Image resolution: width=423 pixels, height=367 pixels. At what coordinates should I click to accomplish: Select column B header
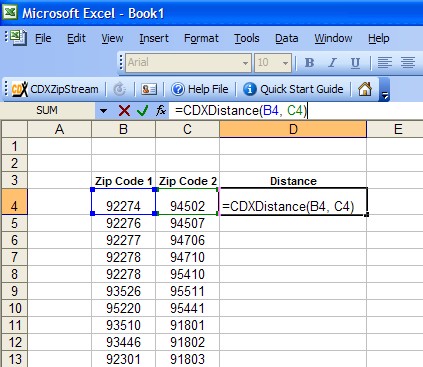tap(123, 129)
